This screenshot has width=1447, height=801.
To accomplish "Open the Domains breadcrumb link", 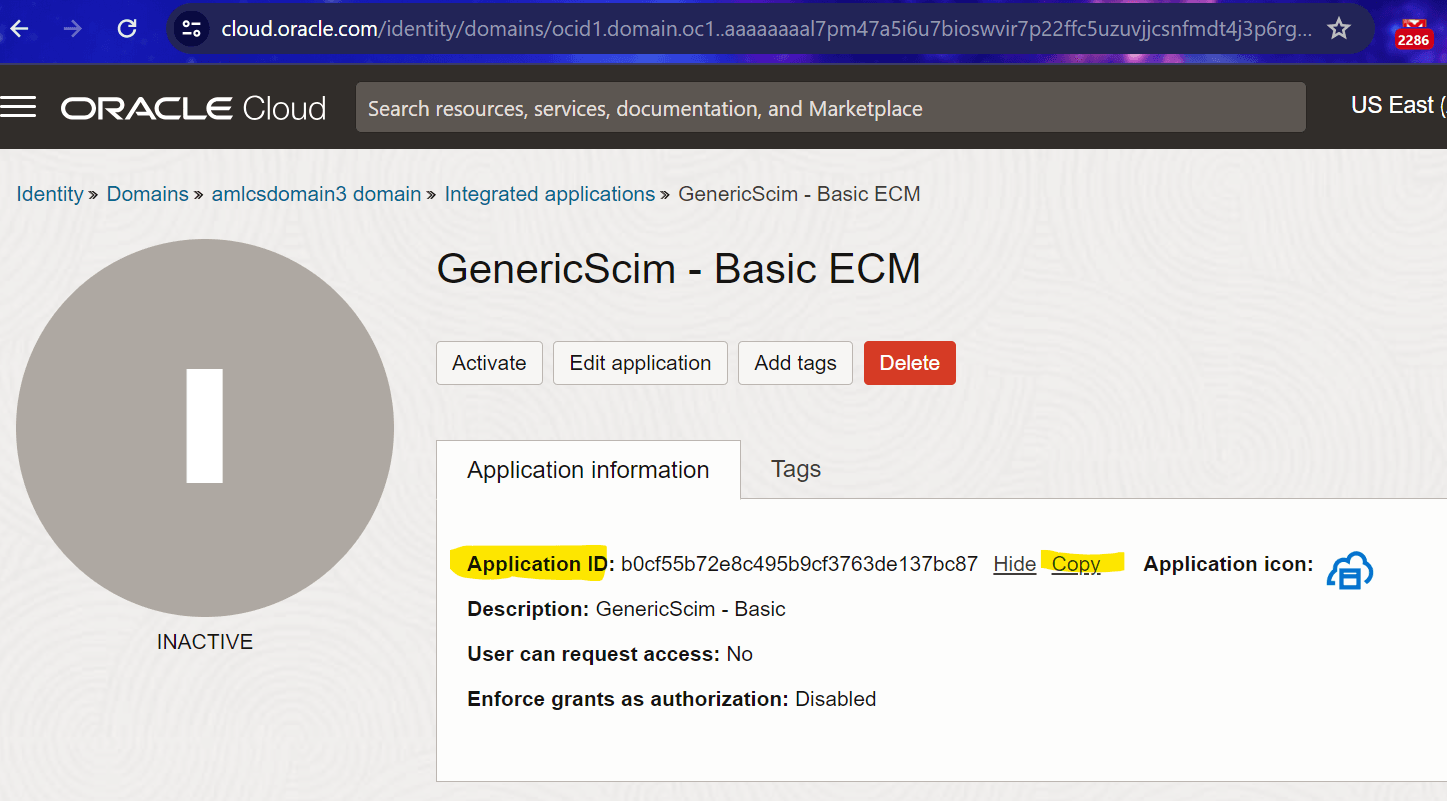I will (x=148, y=194).
